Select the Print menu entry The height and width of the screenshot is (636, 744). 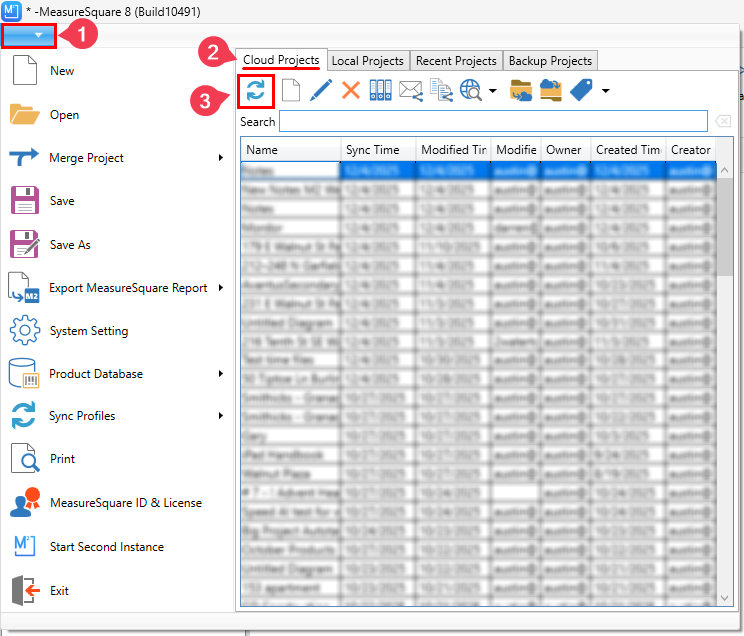pyautogui.click(x=63, y=459)
